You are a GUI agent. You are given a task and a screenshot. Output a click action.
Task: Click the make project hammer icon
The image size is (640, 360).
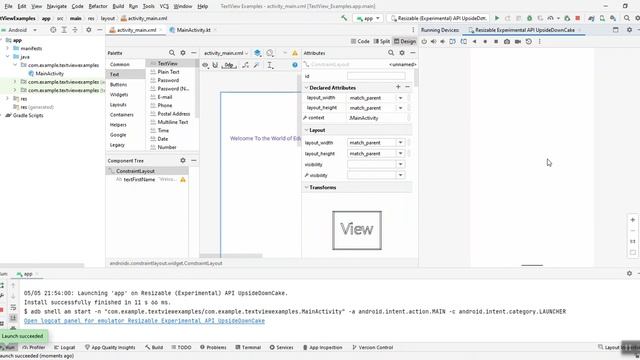coord(344,18)
